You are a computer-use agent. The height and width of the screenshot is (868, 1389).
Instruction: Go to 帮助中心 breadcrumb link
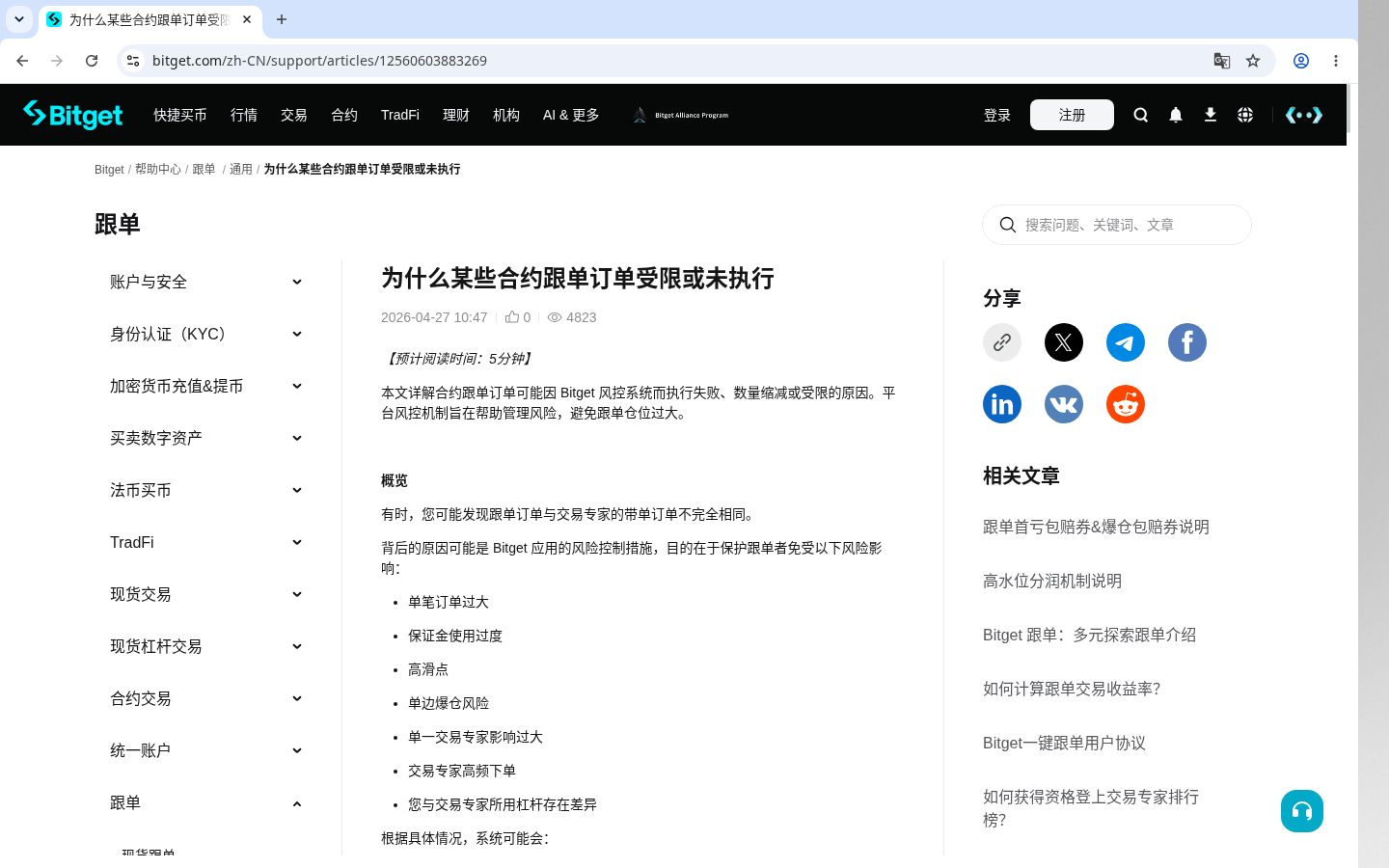point(158,169)
